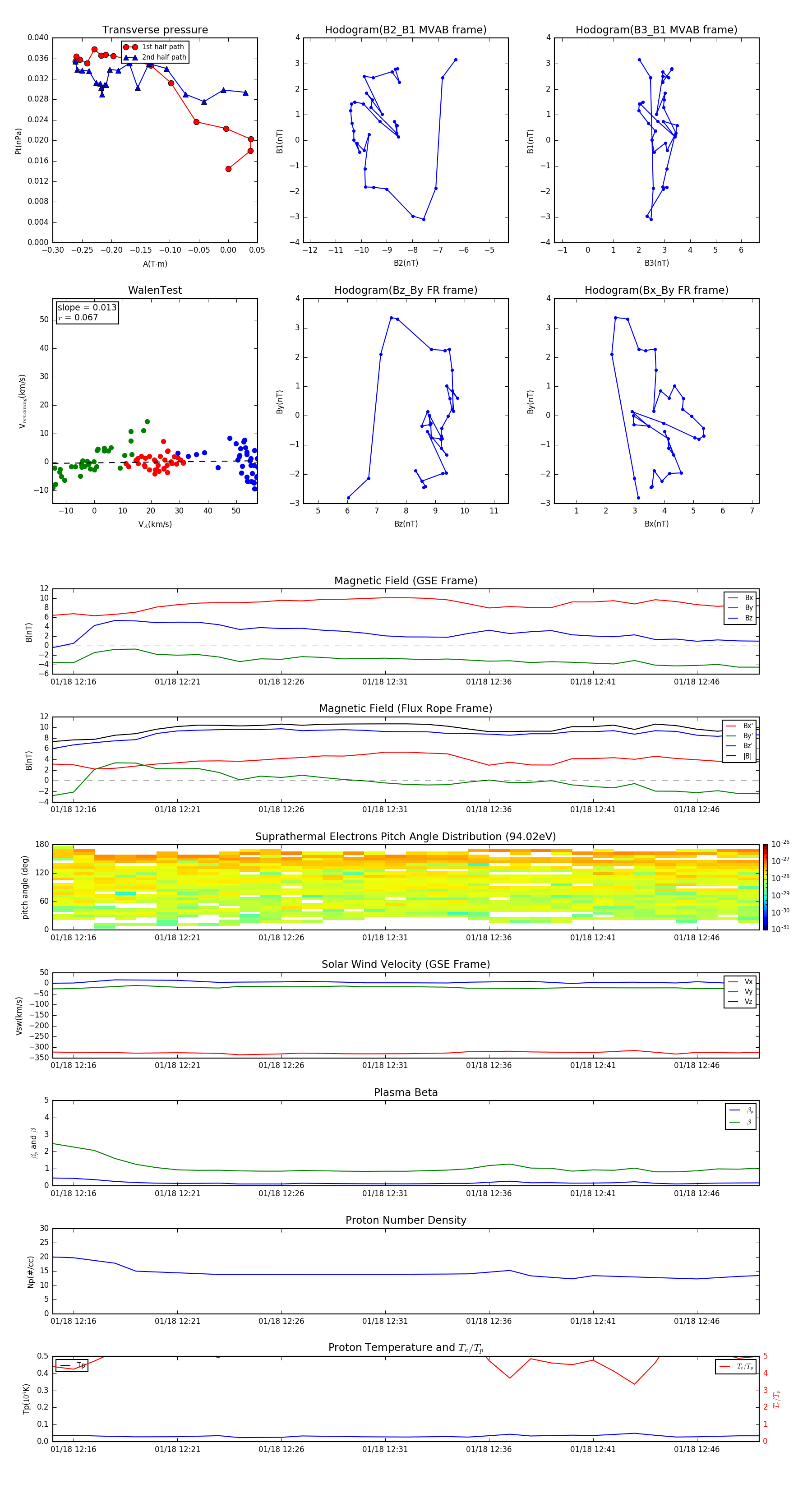This screenshot has height=1489, width=812.
Task: Click the 'Bz(nT)' x-axis label
Action: (406, 524)
